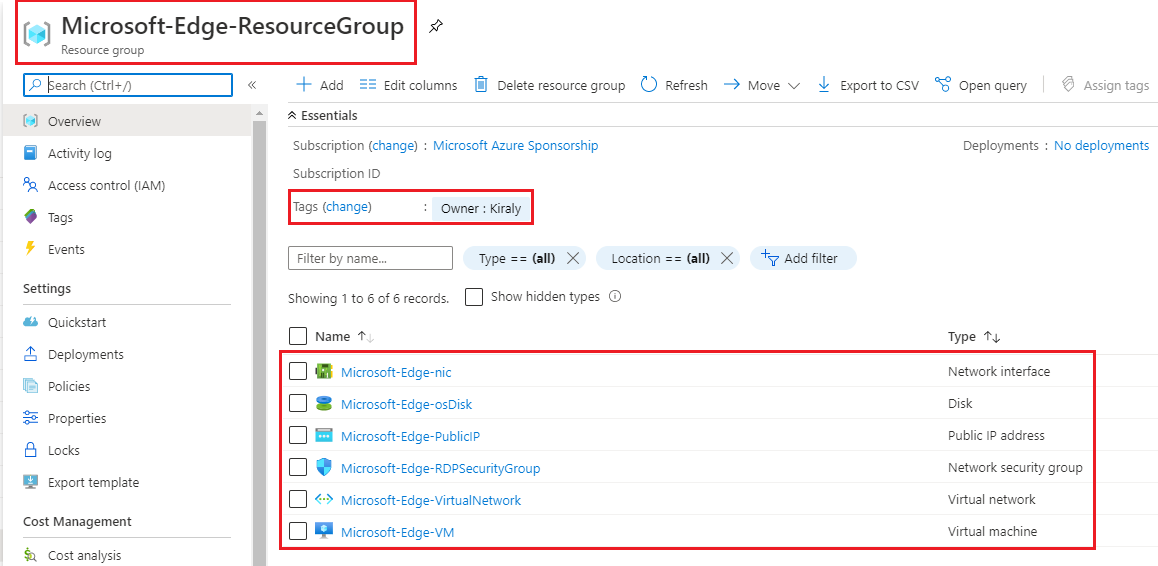Expand the Move dropdown menu
This screenshot has height=566, width=1158.
pos(793,86)
